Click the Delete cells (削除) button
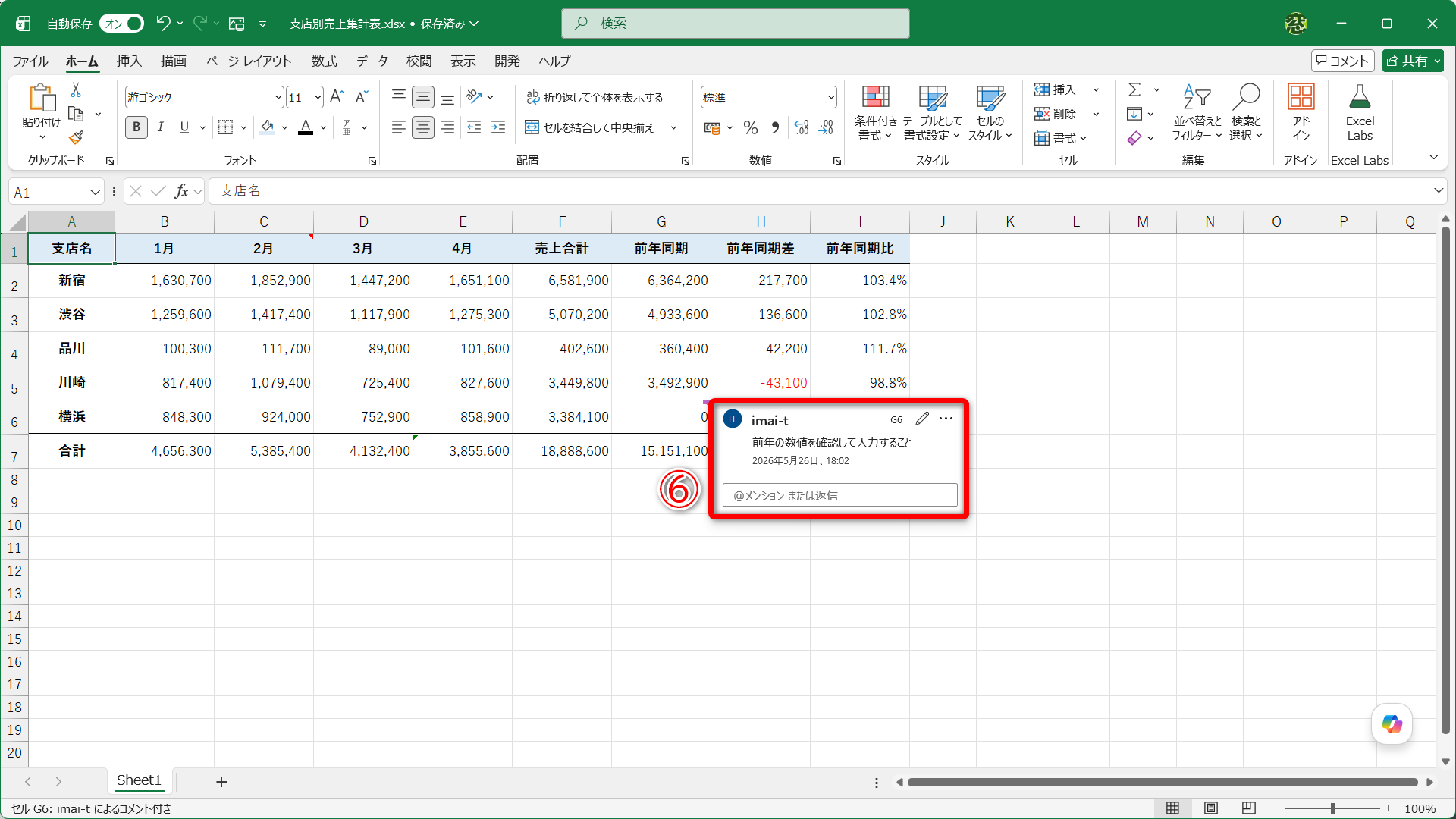Viewport: 1456px width, 819px height. (x=1056, y=114)
